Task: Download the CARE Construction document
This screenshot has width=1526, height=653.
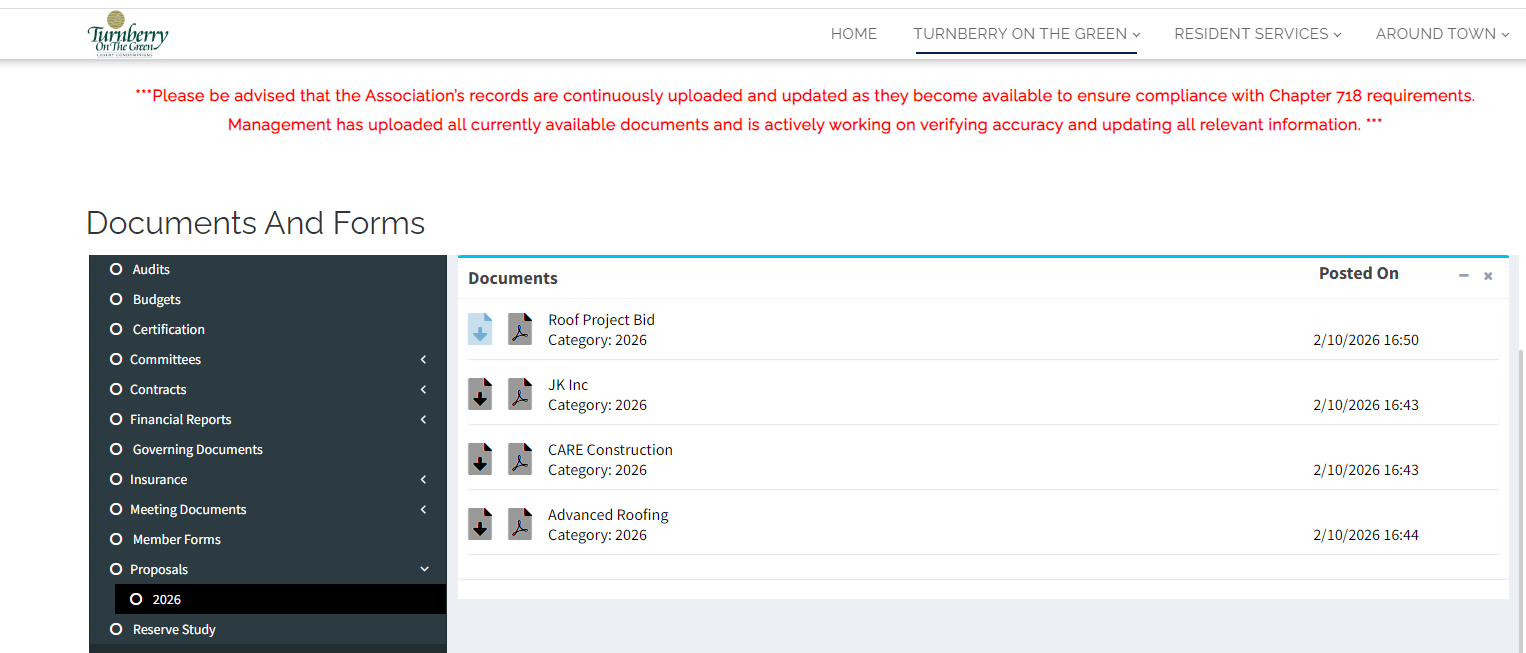Action: pyautogui.click(x=480, y=459)
